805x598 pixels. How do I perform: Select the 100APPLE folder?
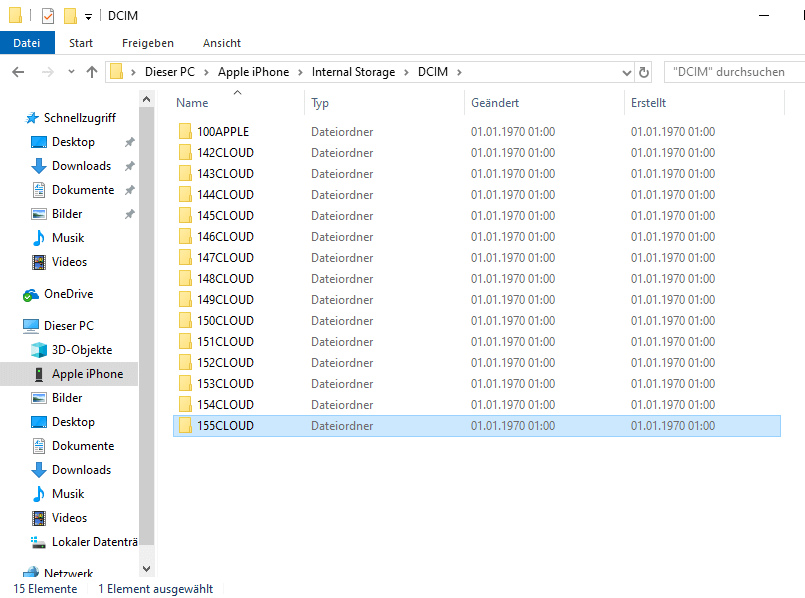[x=223, y=132]
